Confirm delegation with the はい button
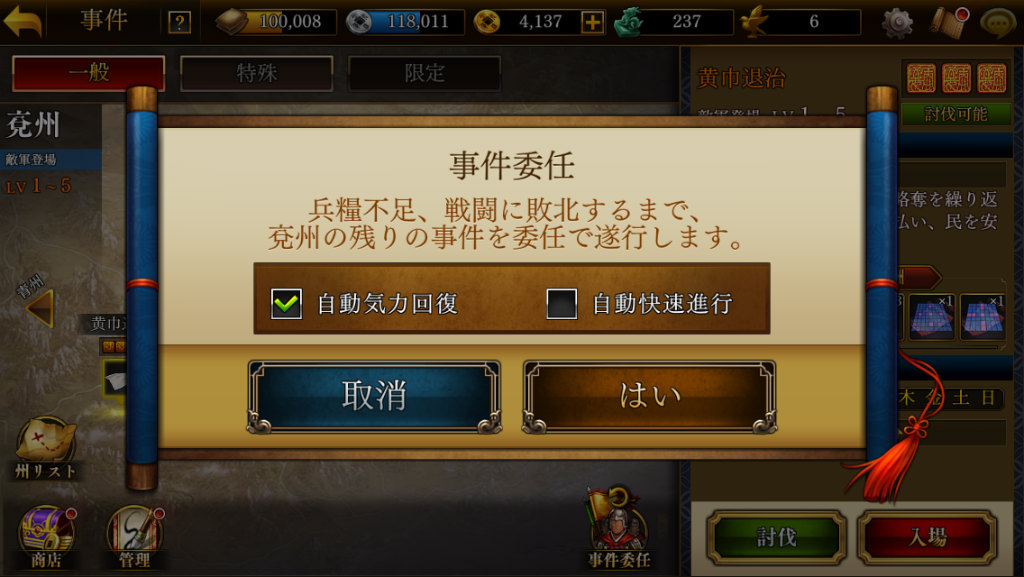 [x=650, y=396]
